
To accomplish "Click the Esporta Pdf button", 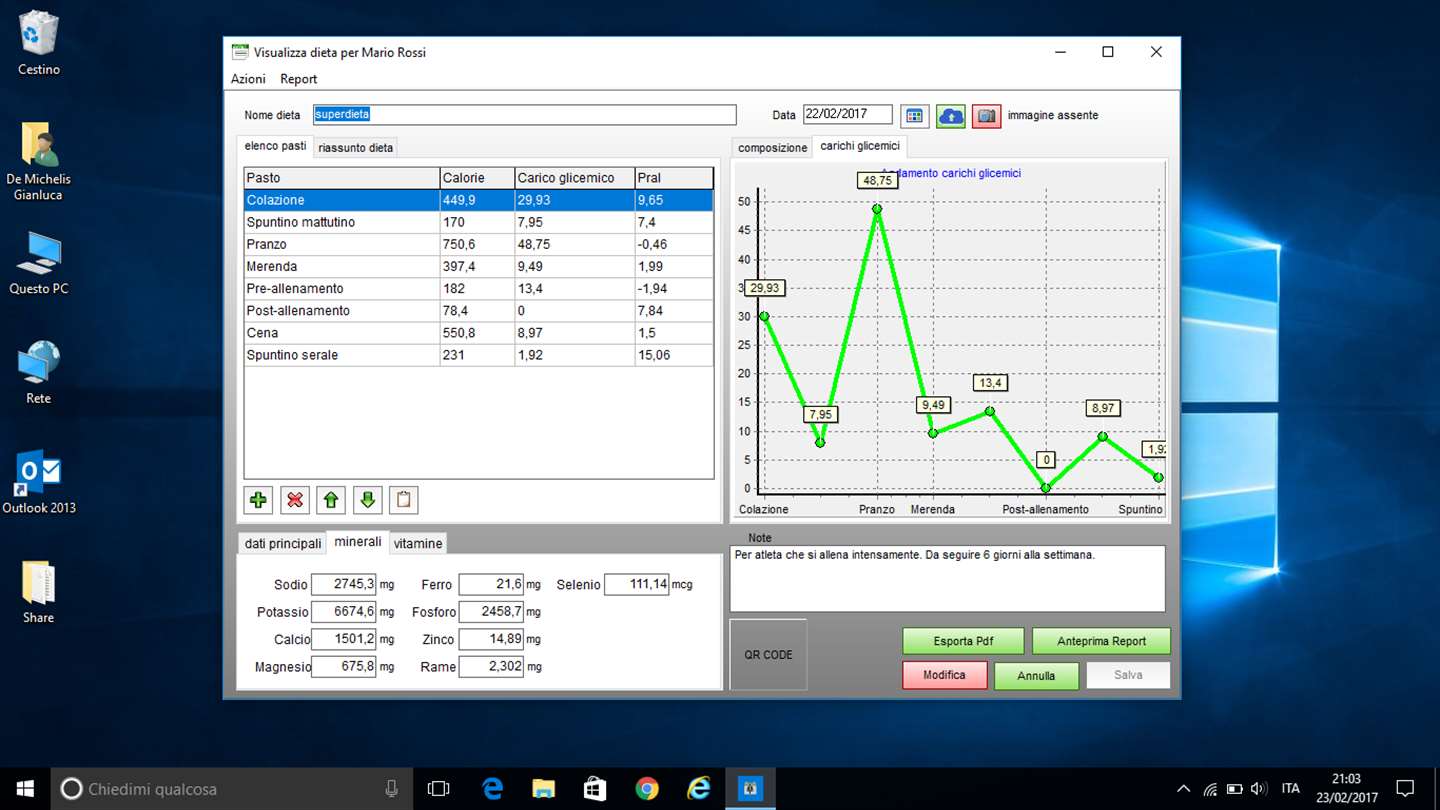I will (x=963, y=641).
